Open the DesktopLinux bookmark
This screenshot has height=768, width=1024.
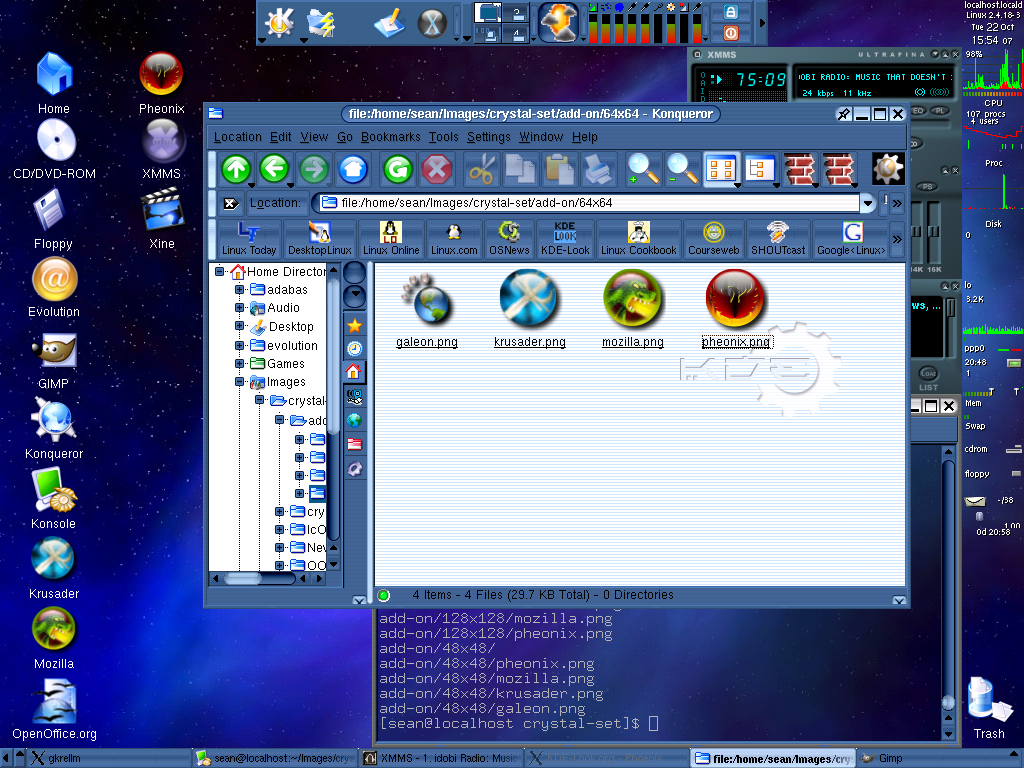point(319,239)
